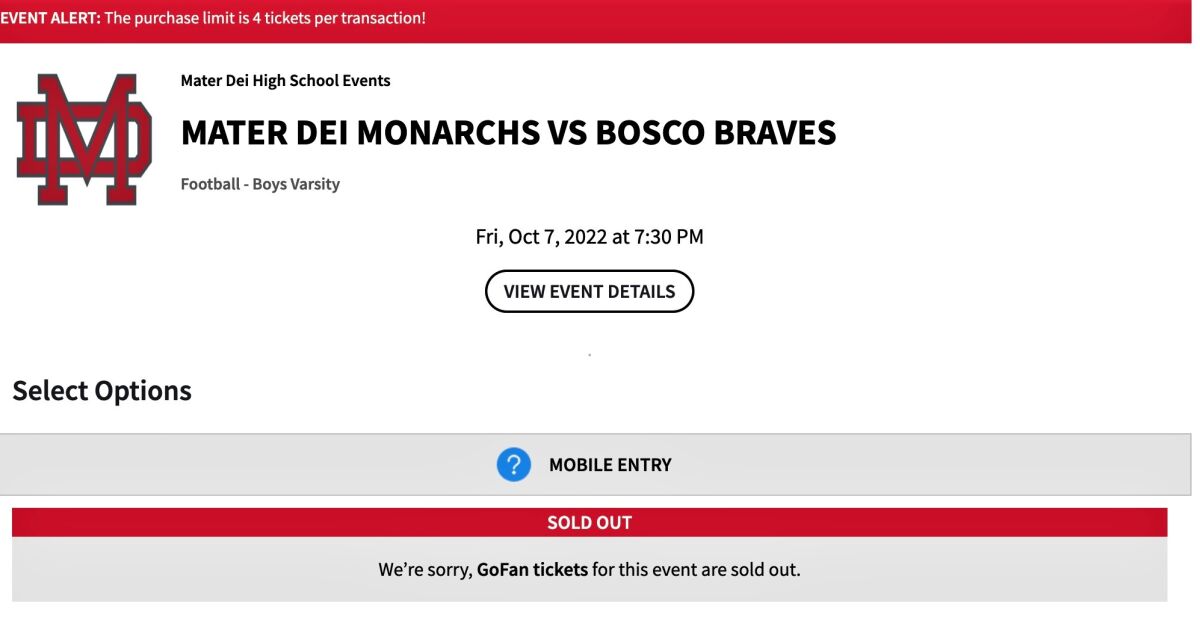The width and height of the screenshot is (1200, 630).
Task: Open the Mater Dei High School Events link
Action: pos(285,81)
